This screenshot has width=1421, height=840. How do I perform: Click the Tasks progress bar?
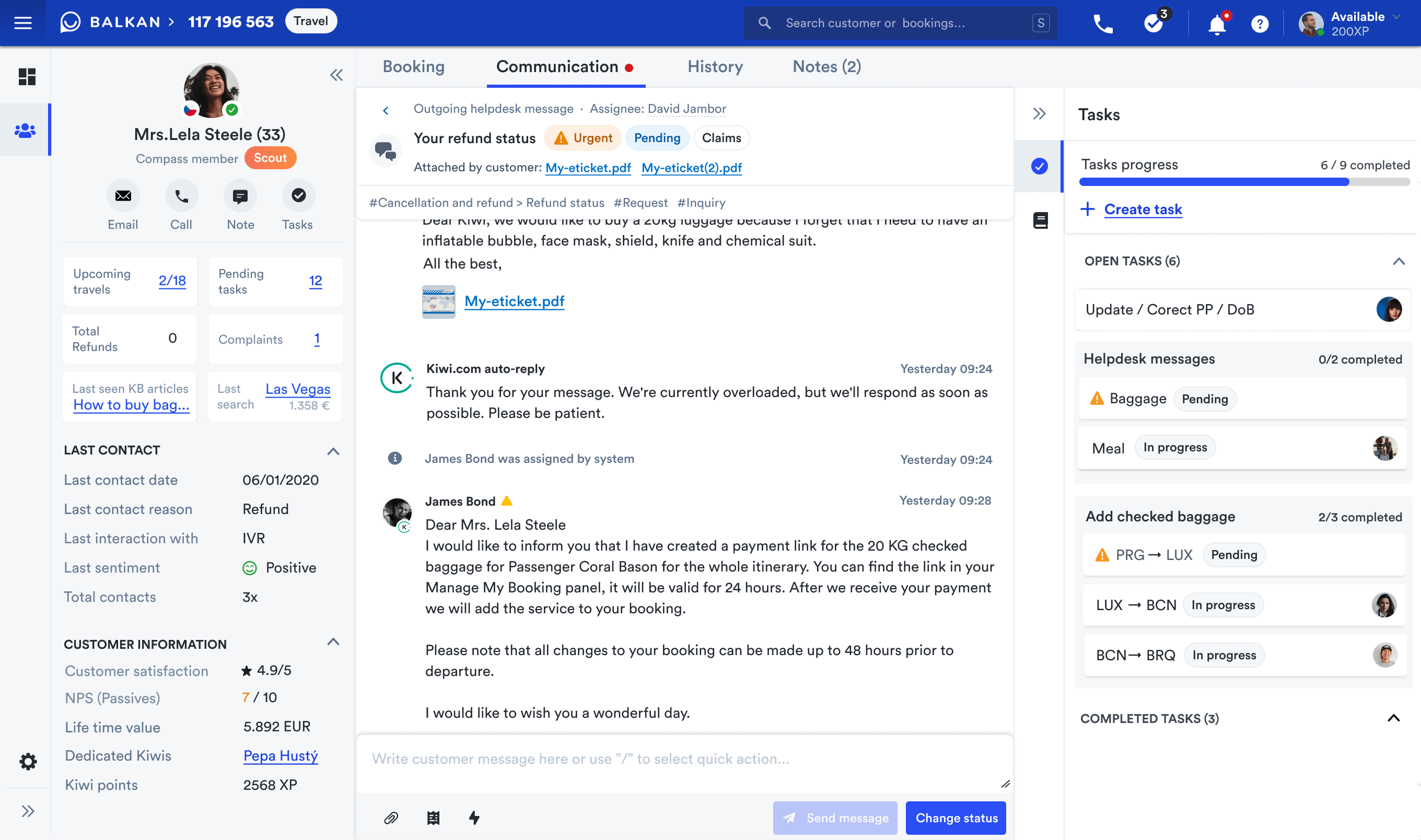click(x=1244, y=182)
